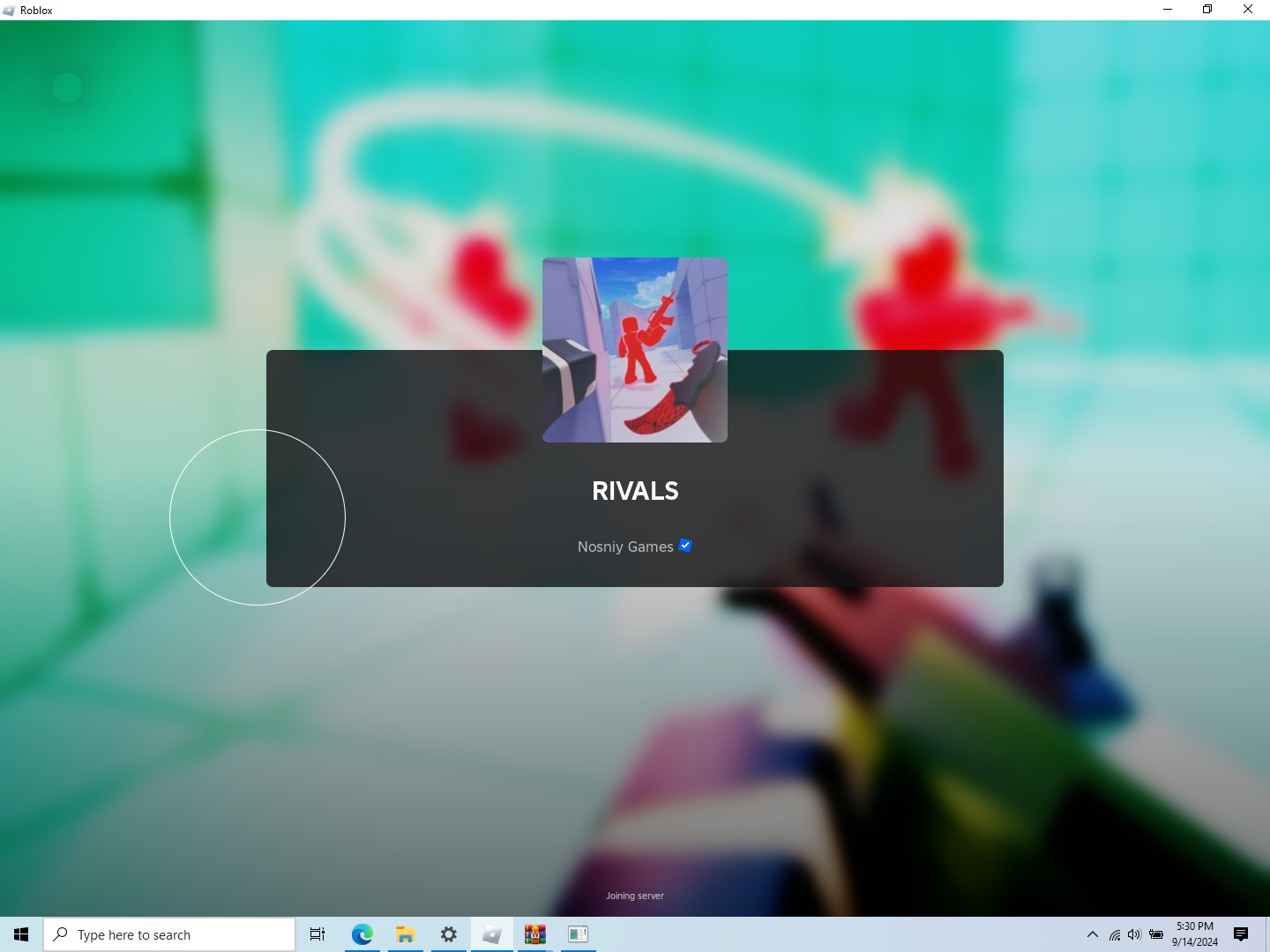Open the Action Center notifications icon

(x=1241, y=934)
